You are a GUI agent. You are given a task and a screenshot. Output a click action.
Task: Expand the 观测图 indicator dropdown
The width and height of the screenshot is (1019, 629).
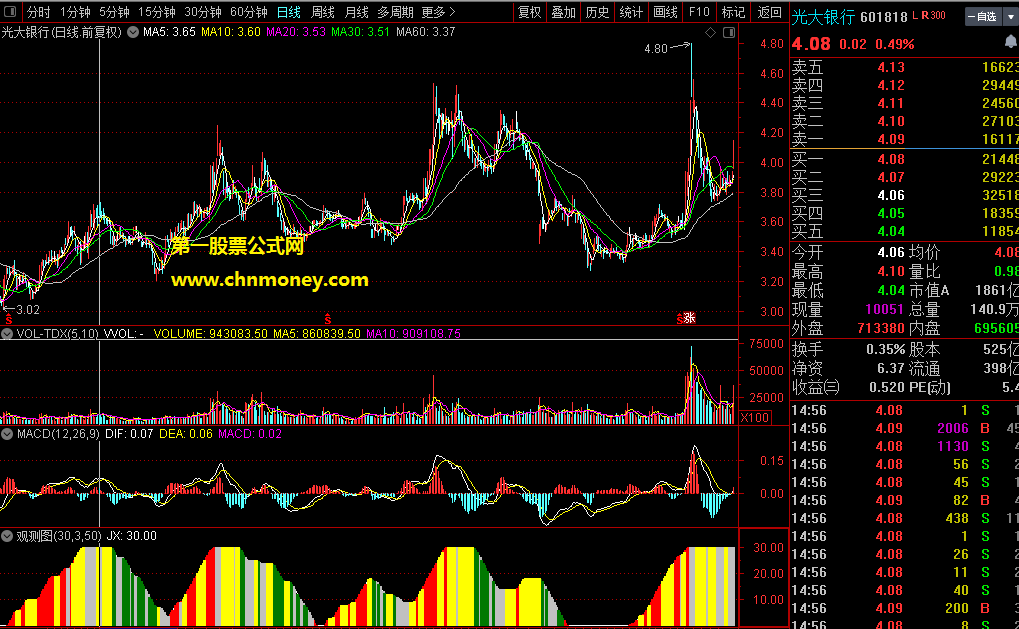click(7, 536)
